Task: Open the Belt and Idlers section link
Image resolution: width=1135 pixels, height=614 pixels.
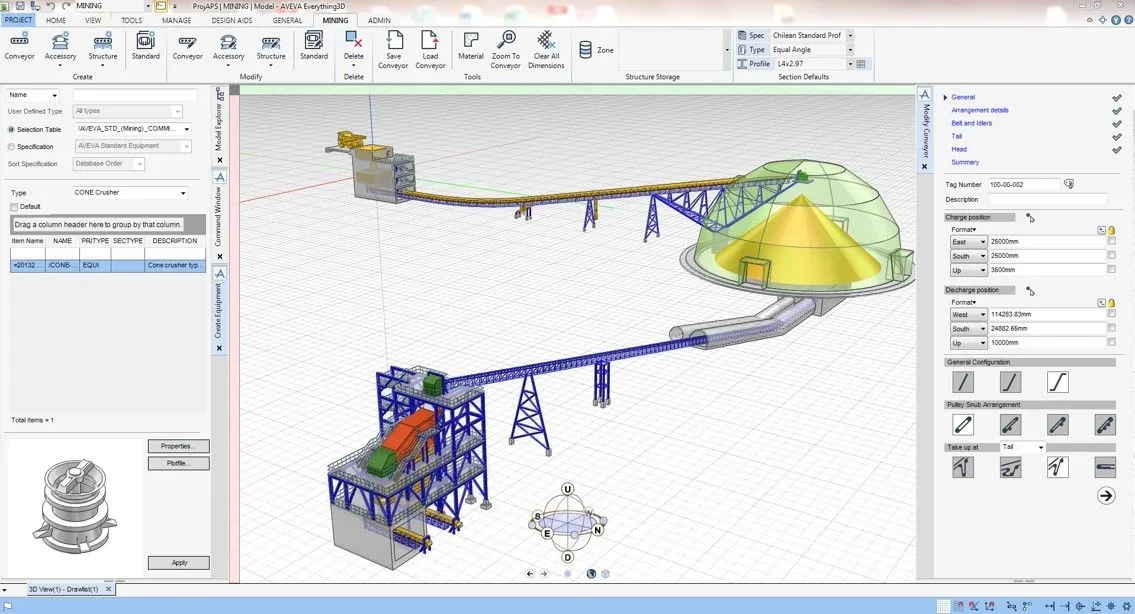Action: (x=971, y=123)
